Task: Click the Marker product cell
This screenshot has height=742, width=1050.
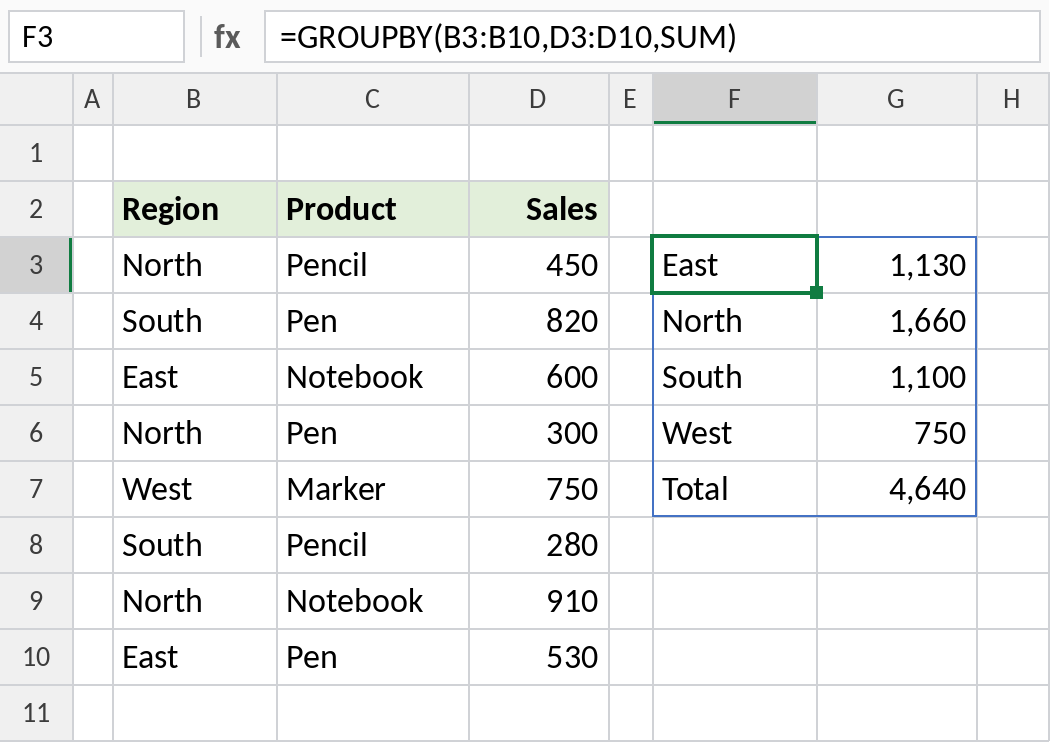Action: coord(373,489)
